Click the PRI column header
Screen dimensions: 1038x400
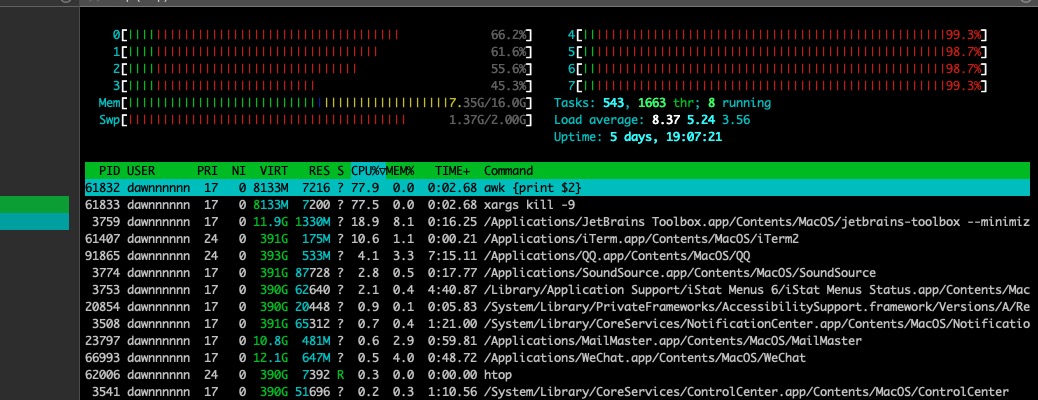tap(207, 171)
